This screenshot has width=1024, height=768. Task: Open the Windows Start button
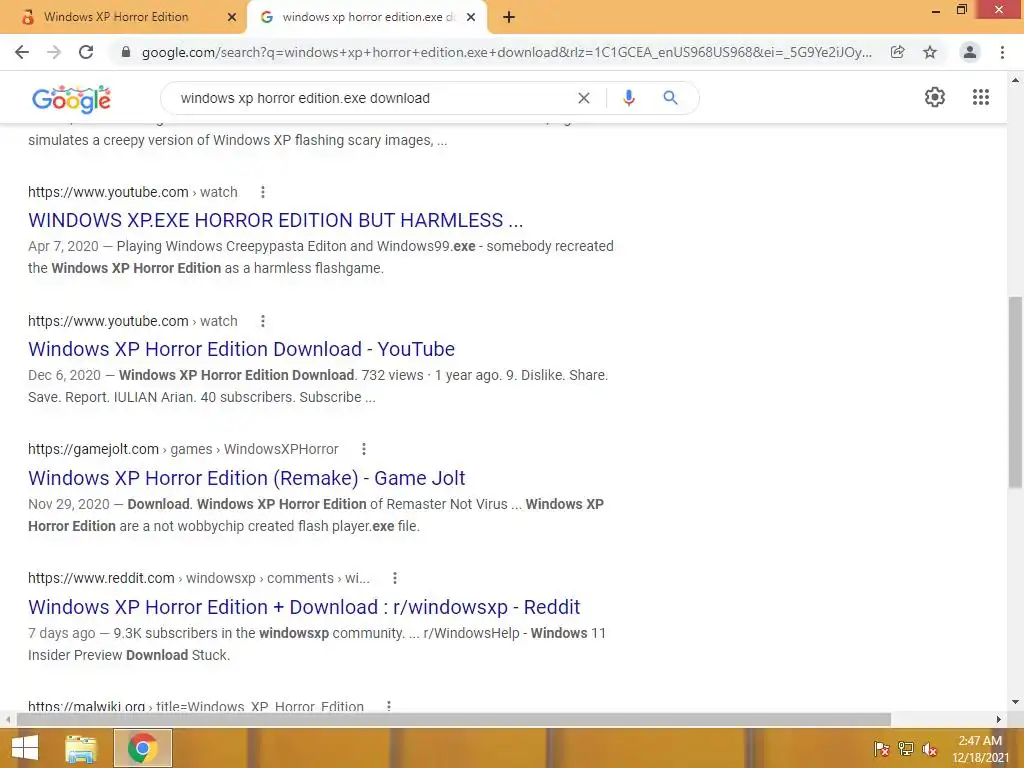point(25,748)
